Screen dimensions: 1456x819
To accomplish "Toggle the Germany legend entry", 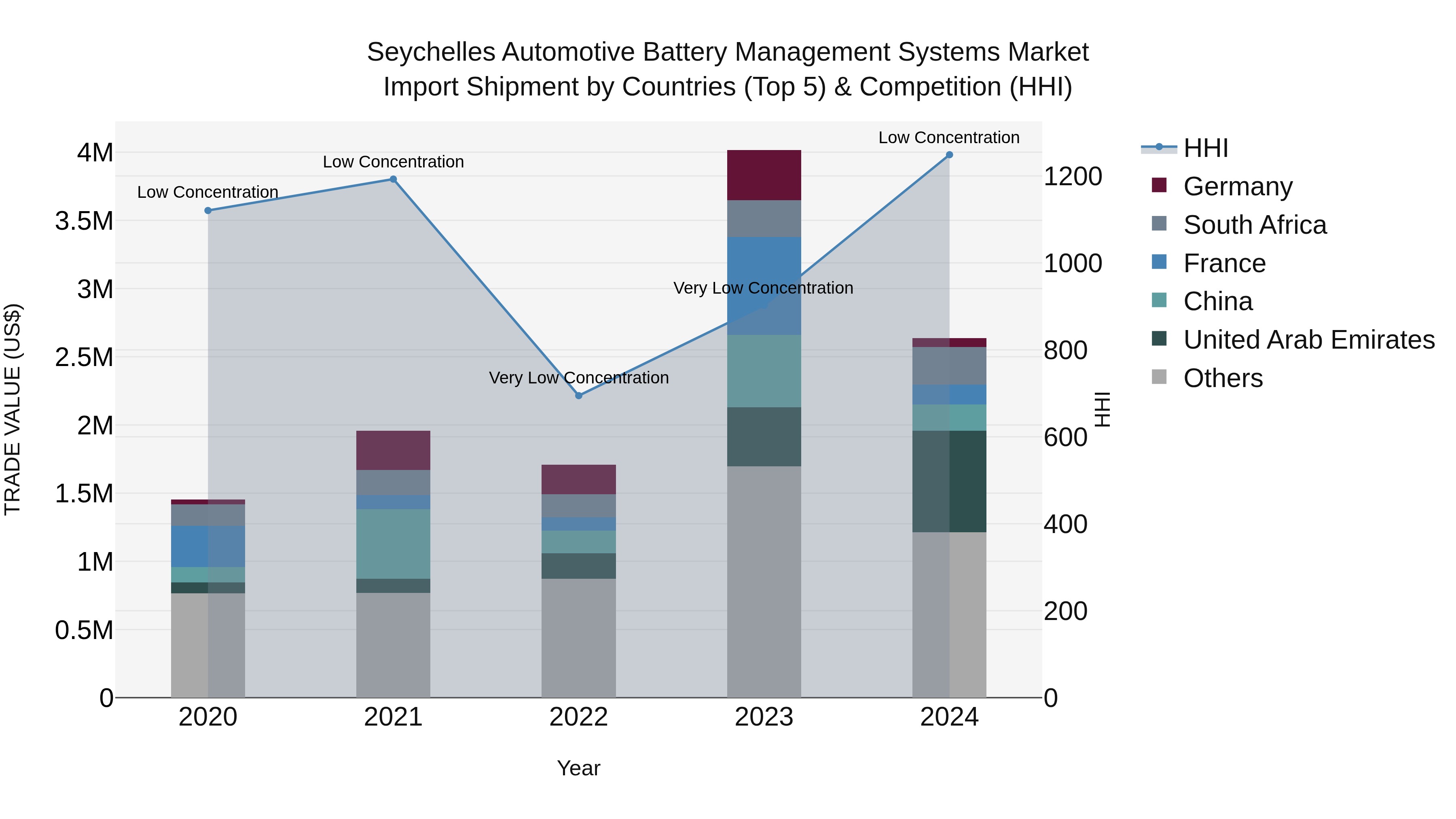I will [x=1221, y=186].
